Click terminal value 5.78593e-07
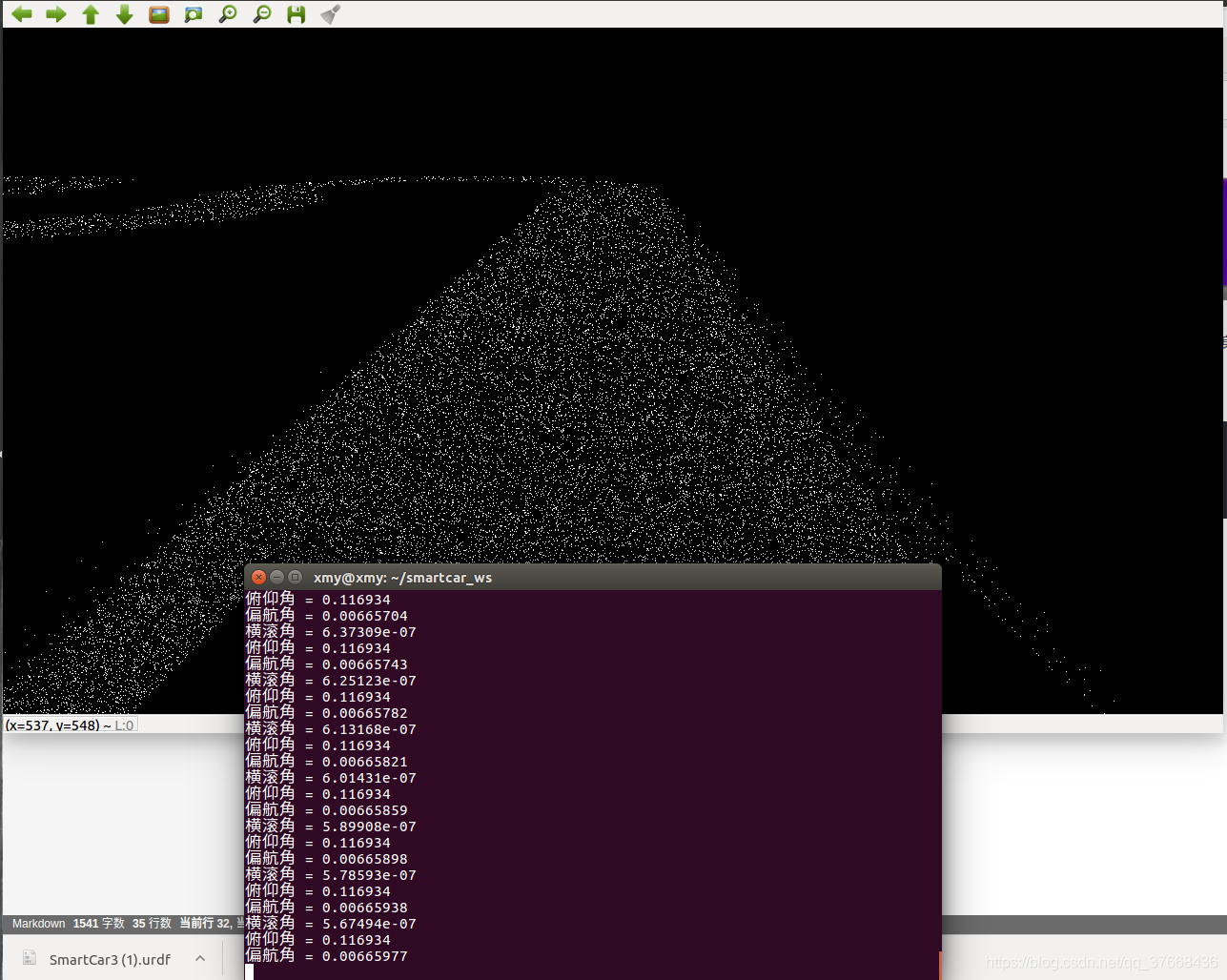The width and height of the screenshot is (1227, 980). pos(369,875)
